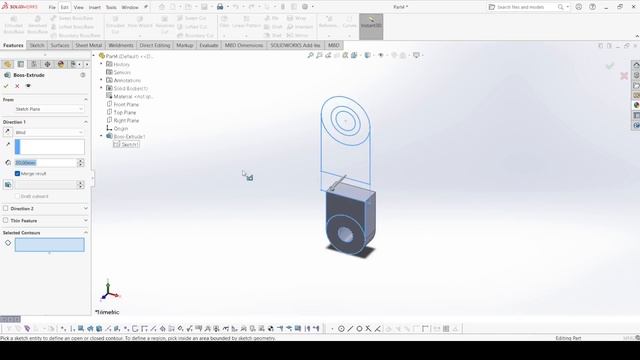The image size is (640, 360).
Task: Enable the Direction 2 checkbox
Action: [x=6, y=208]
